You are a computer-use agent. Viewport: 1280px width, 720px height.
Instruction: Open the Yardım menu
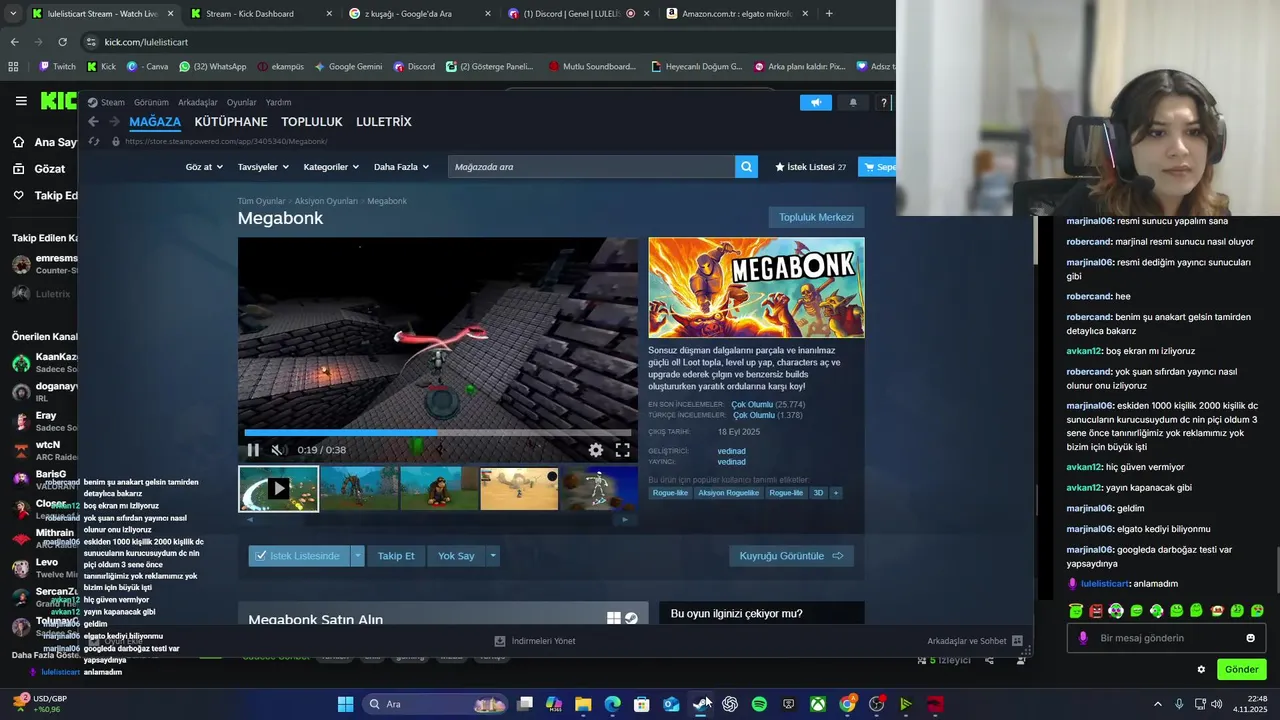point(278,102)
